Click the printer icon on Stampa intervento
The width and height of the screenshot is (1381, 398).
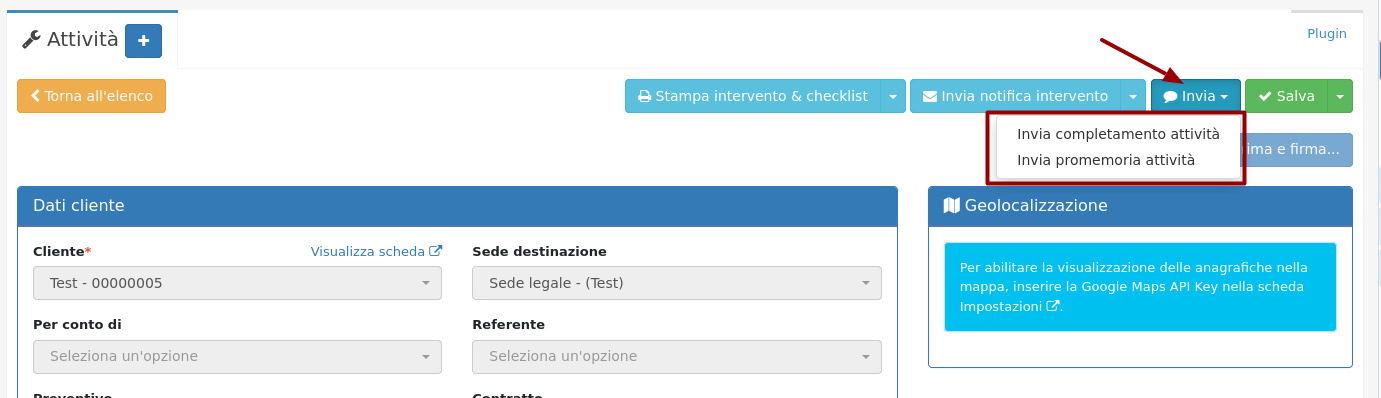[645, 97]
